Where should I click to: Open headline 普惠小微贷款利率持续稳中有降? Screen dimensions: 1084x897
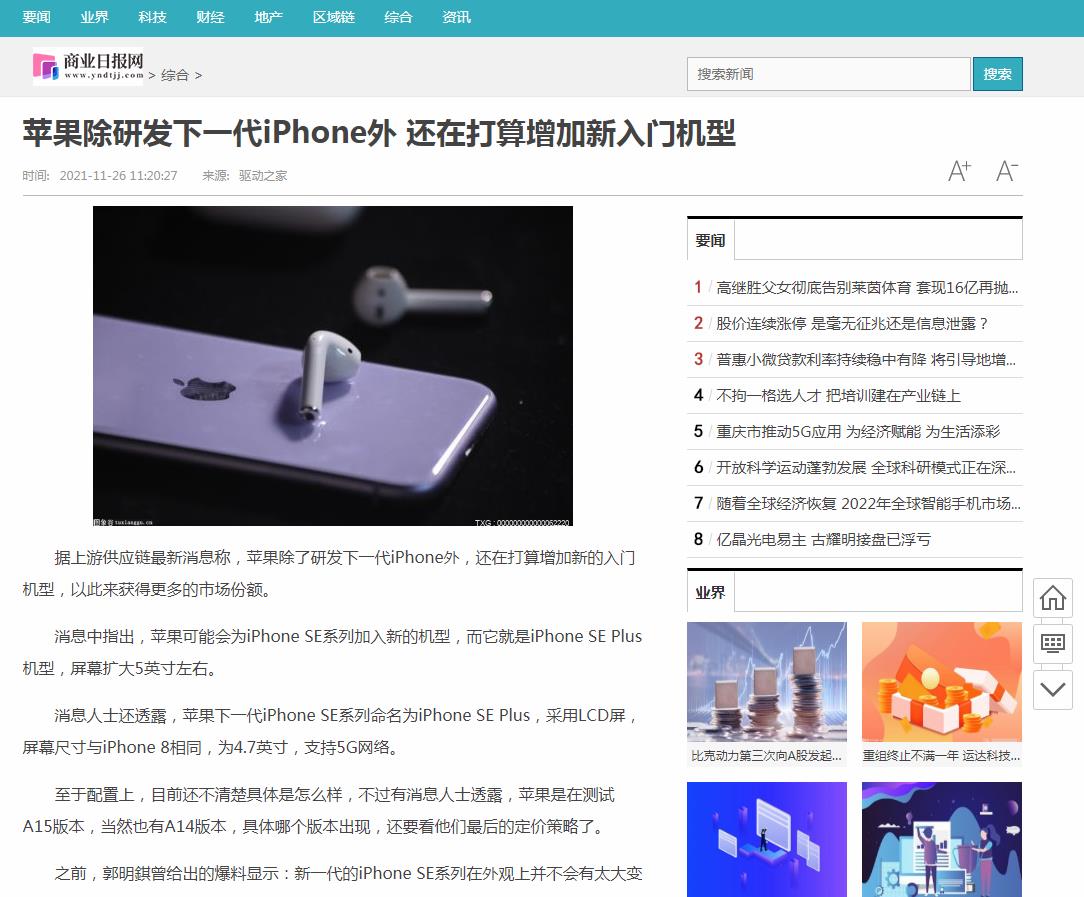pos(866,359)
